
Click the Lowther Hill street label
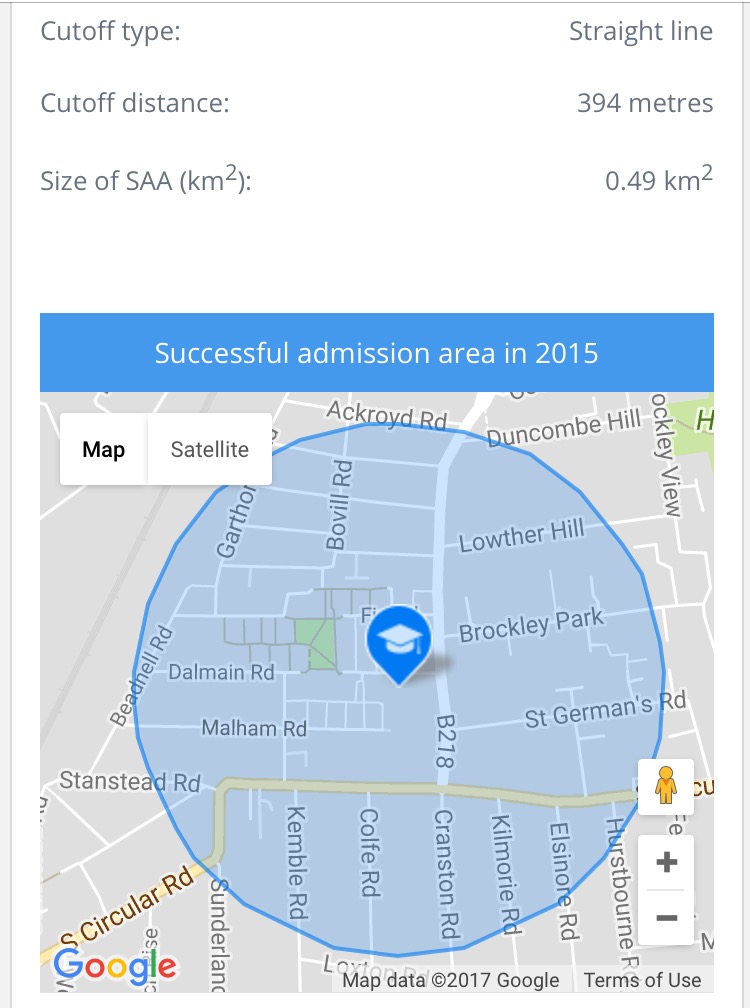point(521,537)
